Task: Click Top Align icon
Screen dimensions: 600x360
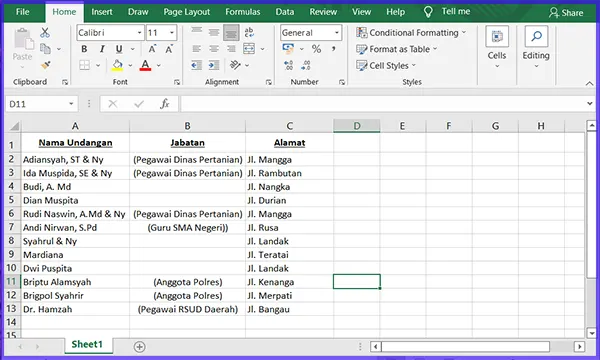Action: click(197, 32)
